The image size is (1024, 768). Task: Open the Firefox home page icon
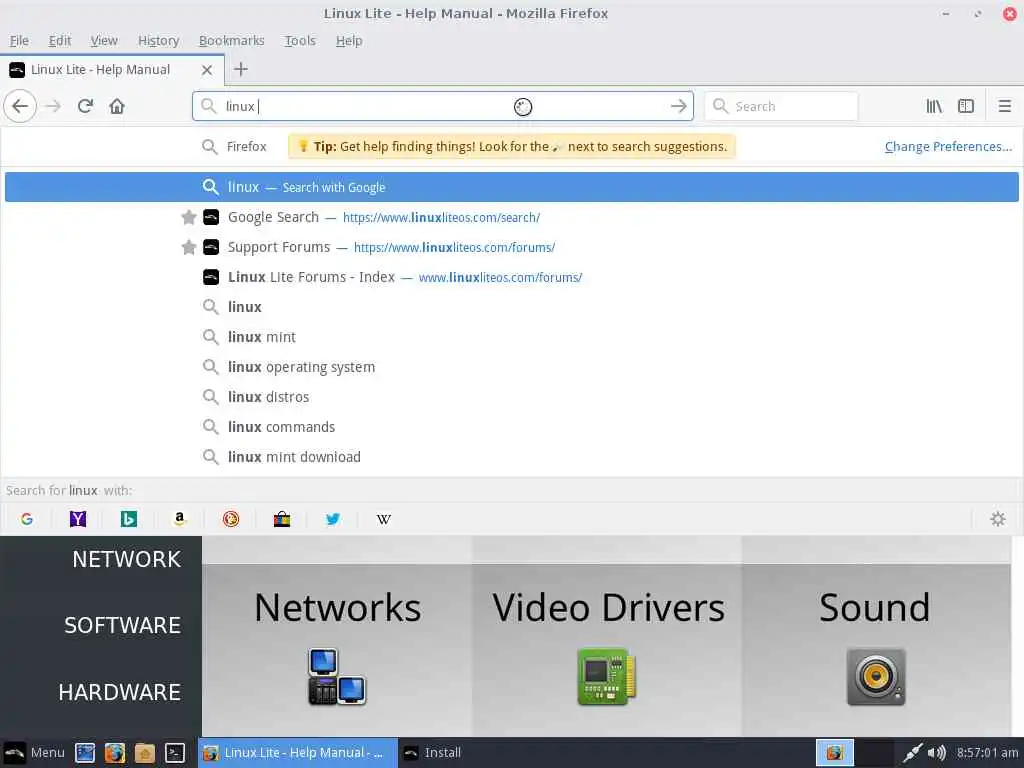click(117, 106)
